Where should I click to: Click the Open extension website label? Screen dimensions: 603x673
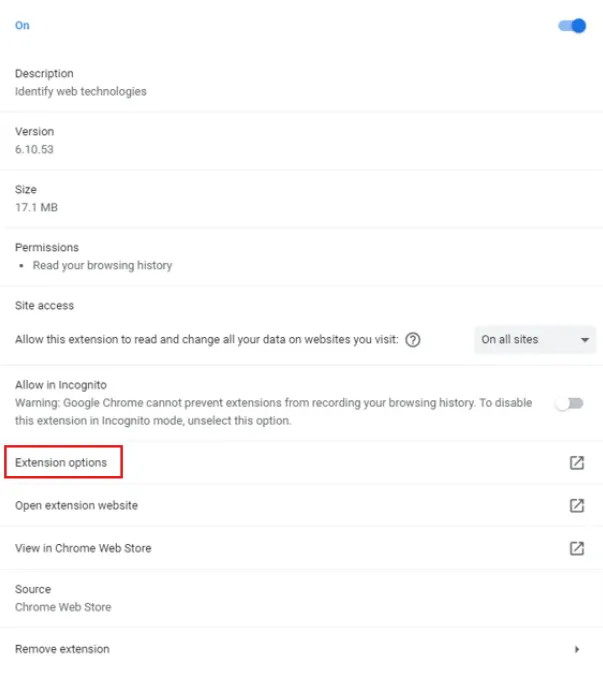76,506
